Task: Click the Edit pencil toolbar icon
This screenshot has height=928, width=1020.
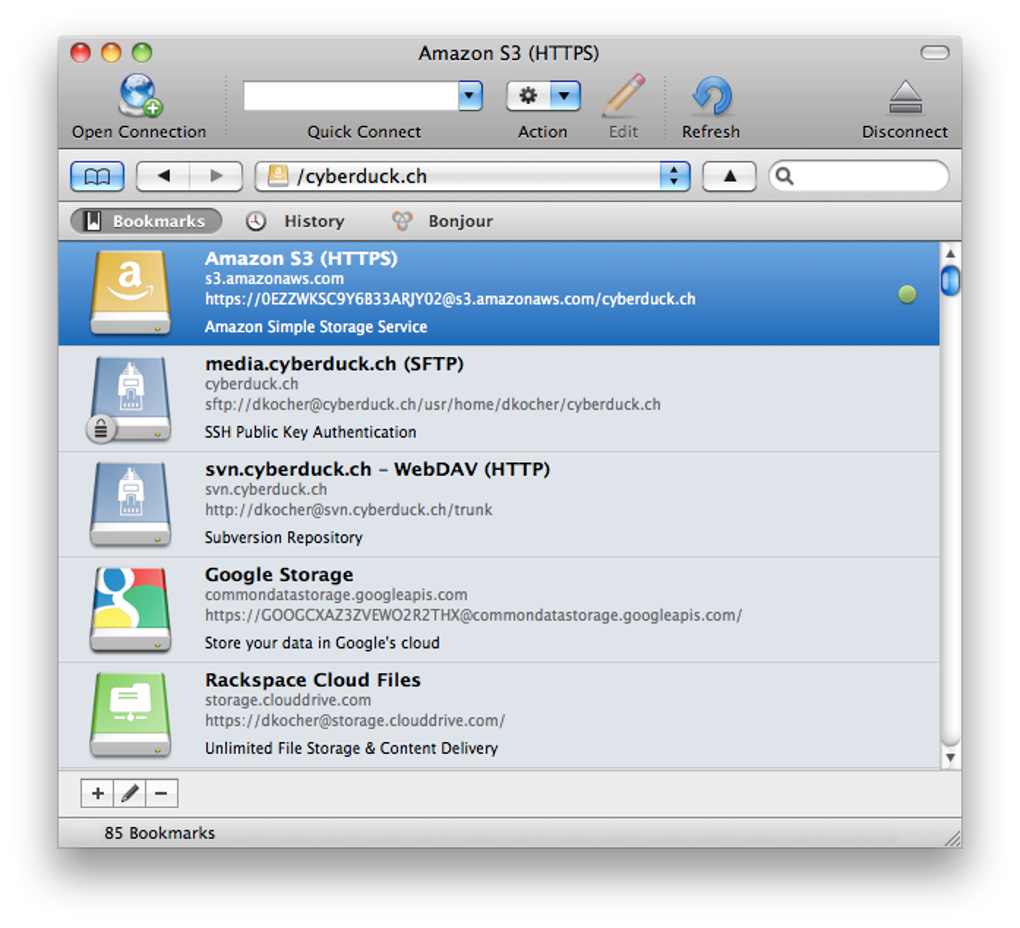Action: [x=623, y=97]
